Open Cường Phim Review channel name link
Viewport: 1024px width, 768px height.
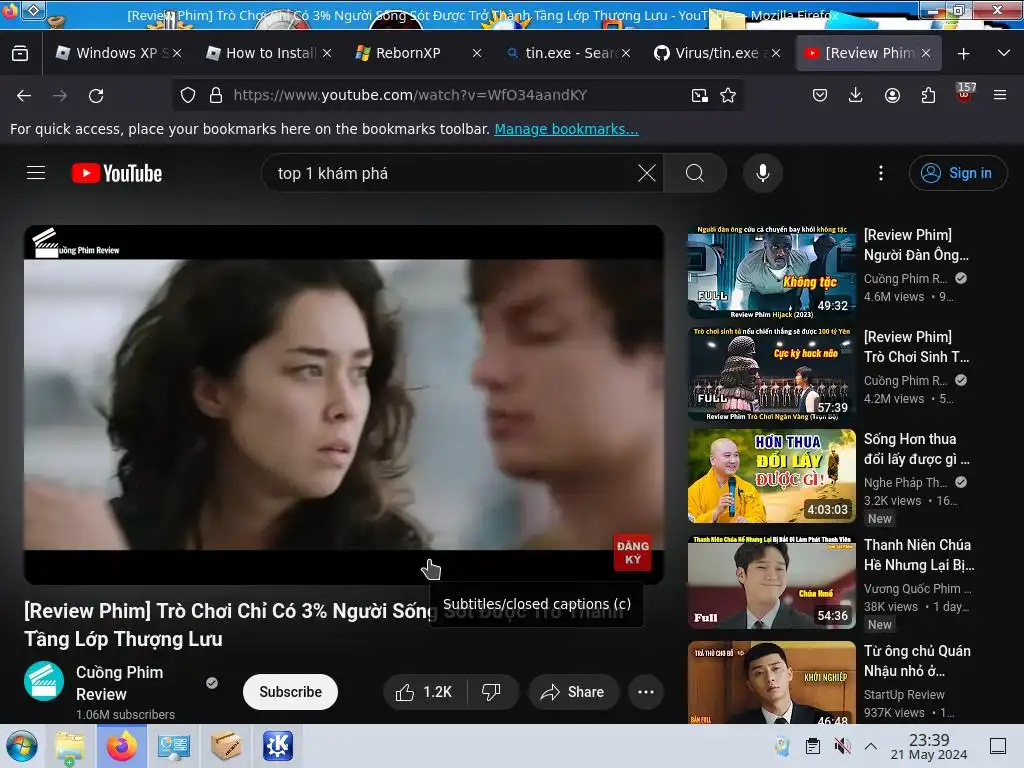click(x=120, y=683)
